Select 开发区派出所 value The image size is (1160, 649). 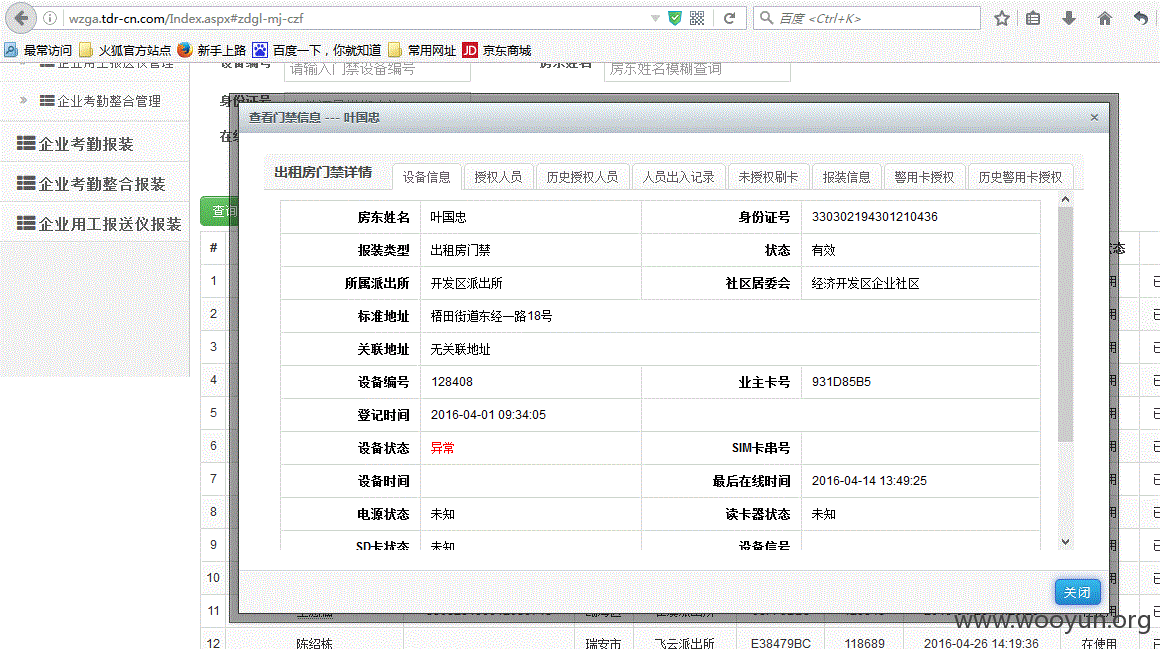pyautogui.click(x=466, y=283)
